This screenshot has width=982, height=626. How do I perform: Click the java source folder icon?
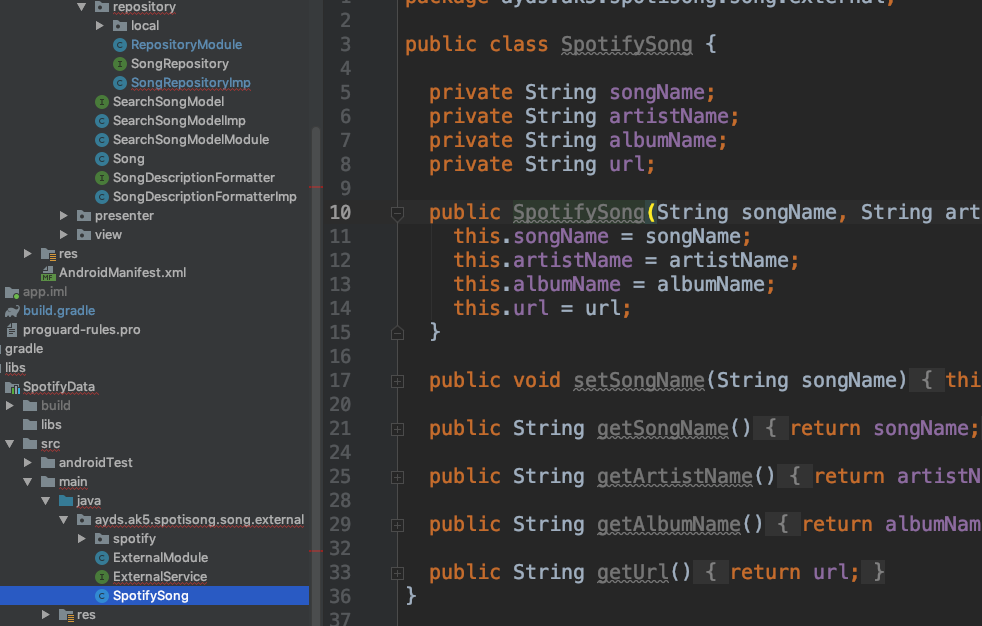point(66,501)
